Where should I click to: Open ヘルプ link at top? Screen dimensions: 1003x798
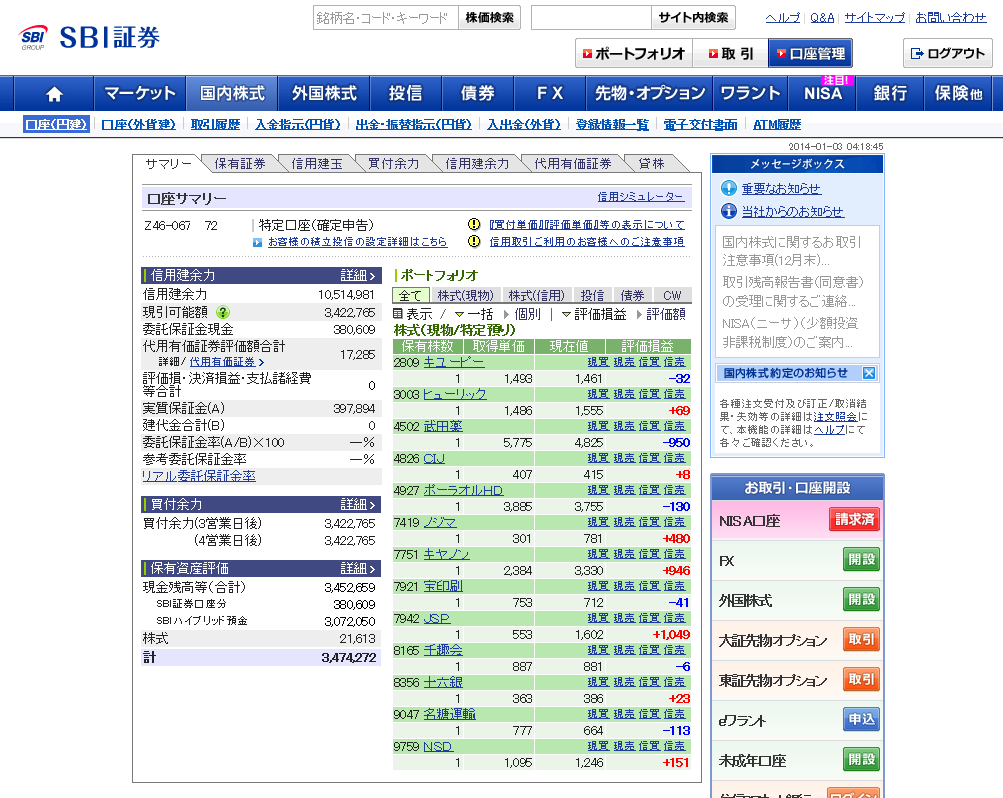click(x=783, y=18)
